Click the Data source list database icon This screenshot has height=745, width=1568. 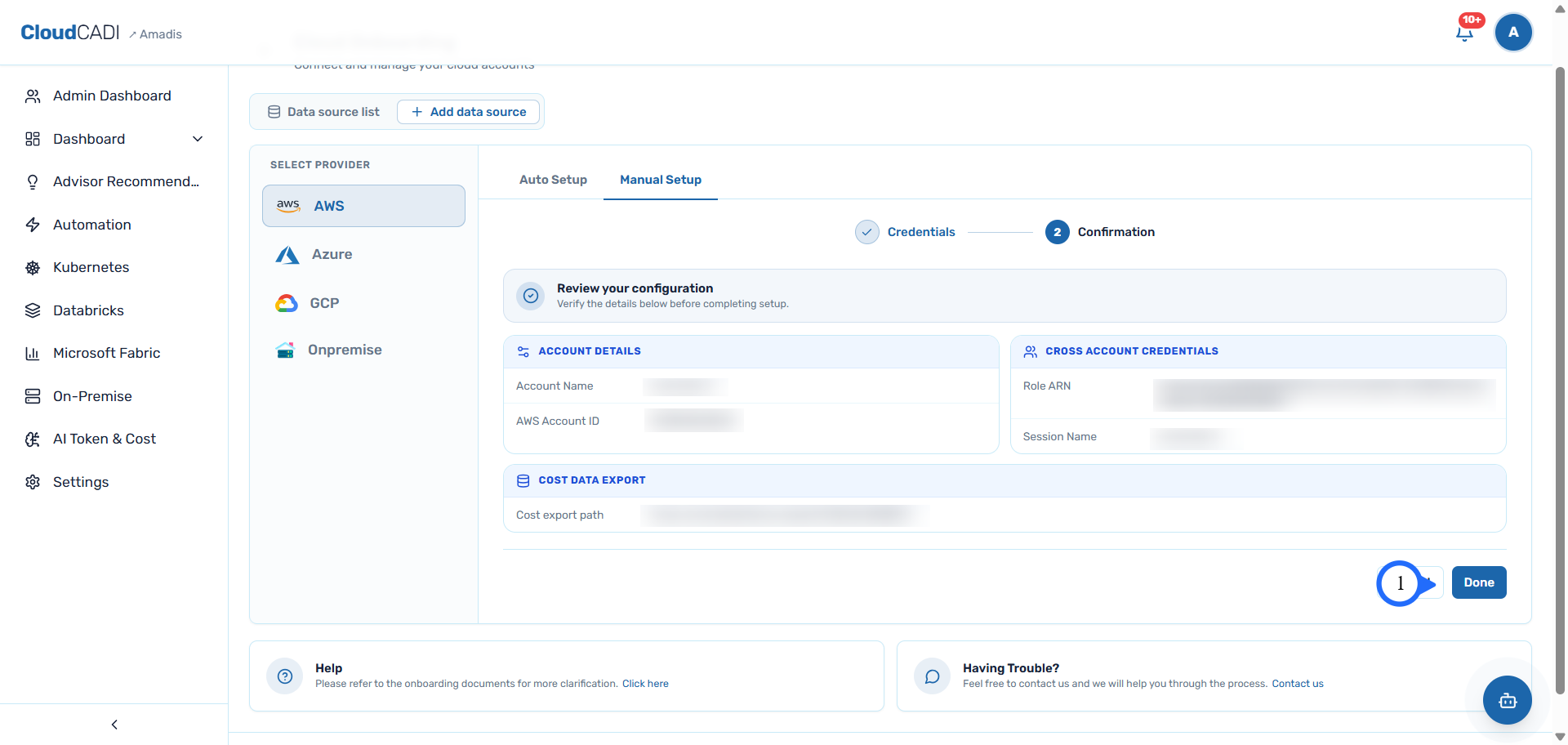coord(274,112)
